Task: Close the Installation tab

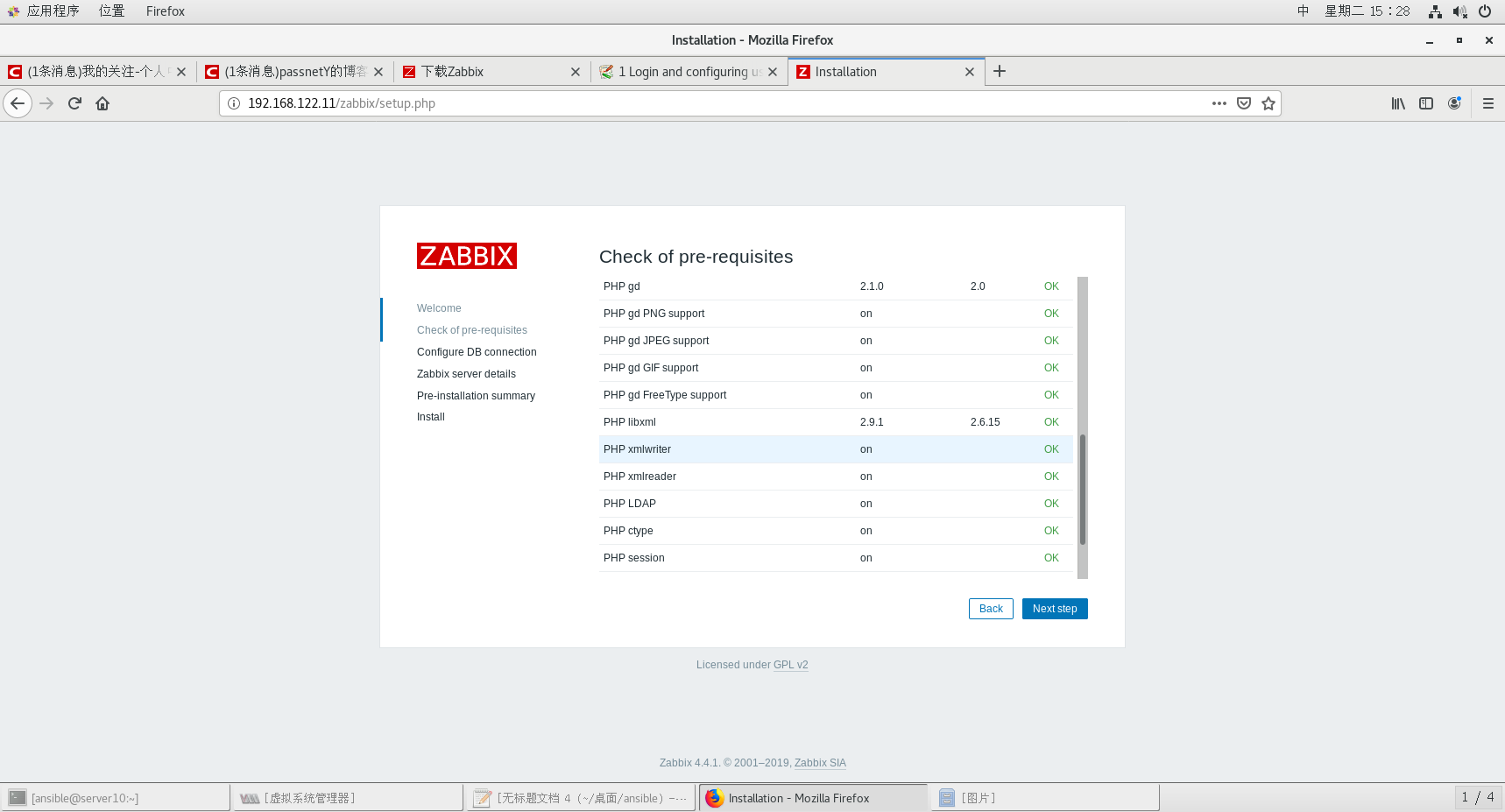Action: 970,72
